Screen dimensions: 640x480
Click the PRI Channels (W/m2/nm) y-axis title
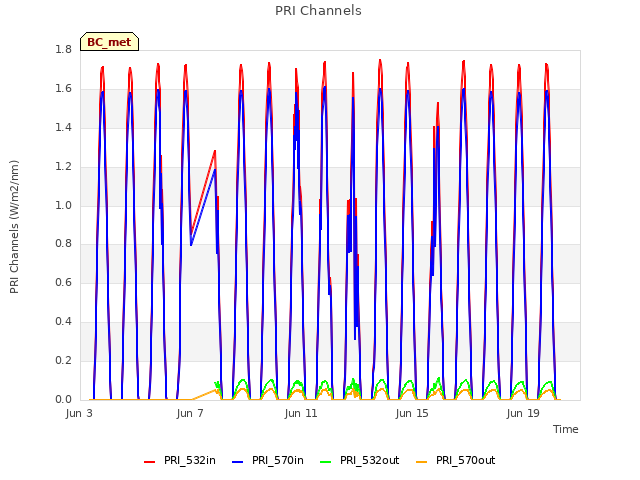14,227
